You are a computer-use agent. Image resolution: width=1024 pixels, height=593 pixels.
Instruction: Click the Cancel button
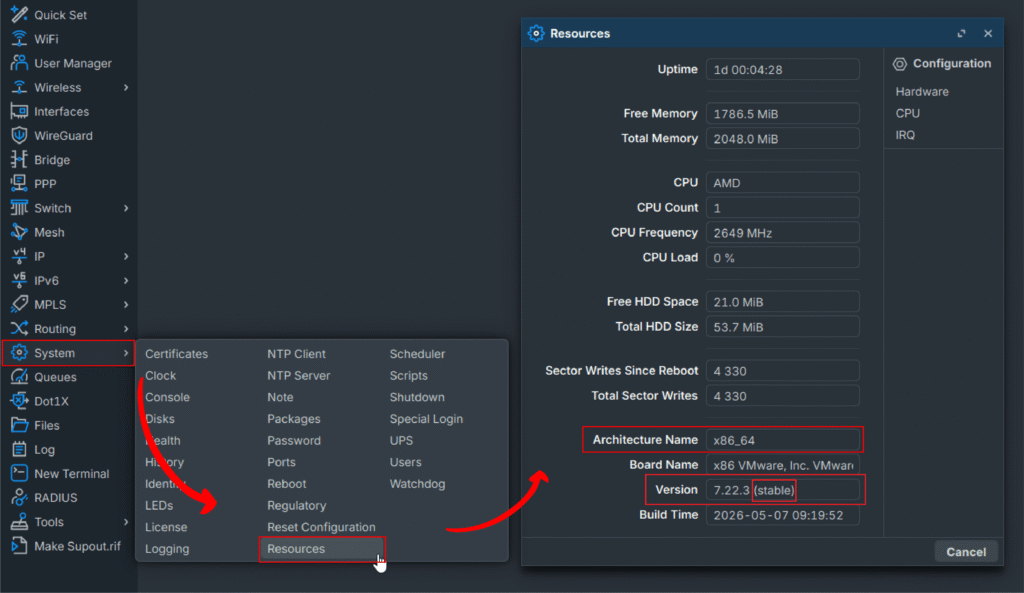point(966,552)
